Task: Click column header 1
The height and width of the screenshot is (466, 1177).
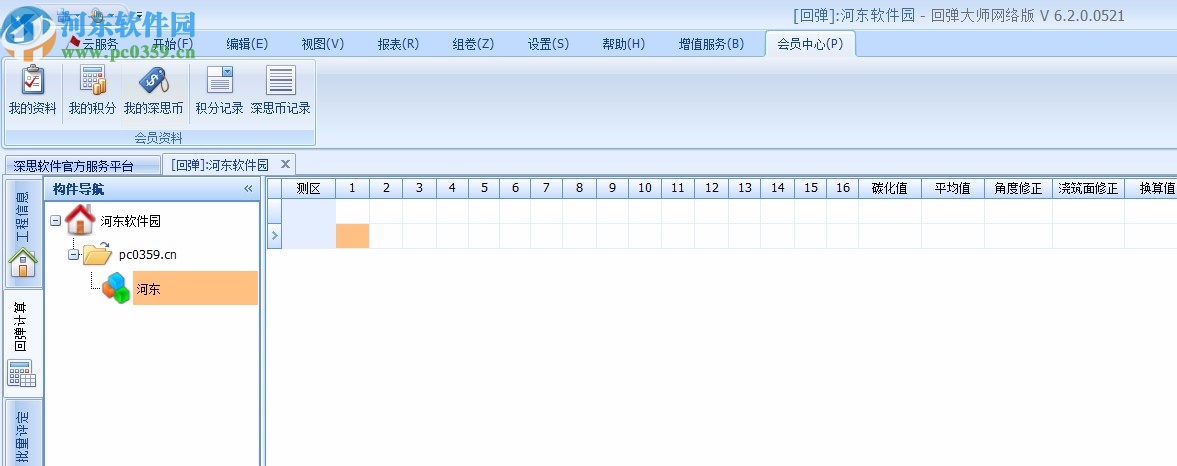Action: coord(352,188)
